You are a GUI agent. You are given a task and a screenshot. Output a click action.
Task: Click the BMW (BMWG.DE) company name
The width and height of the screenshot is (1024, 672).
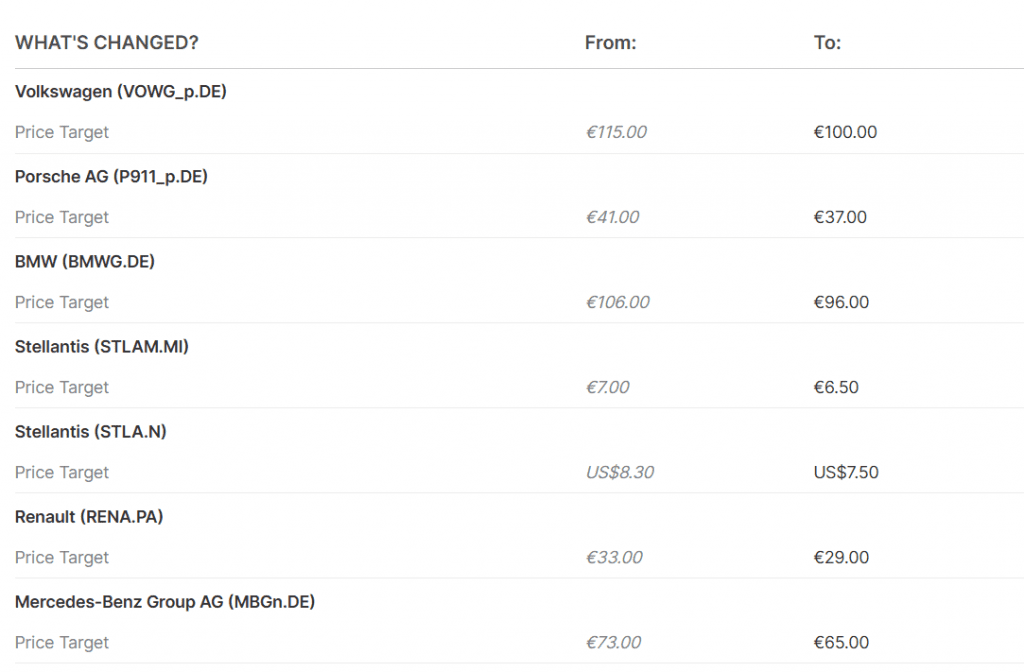coord(85,262)
